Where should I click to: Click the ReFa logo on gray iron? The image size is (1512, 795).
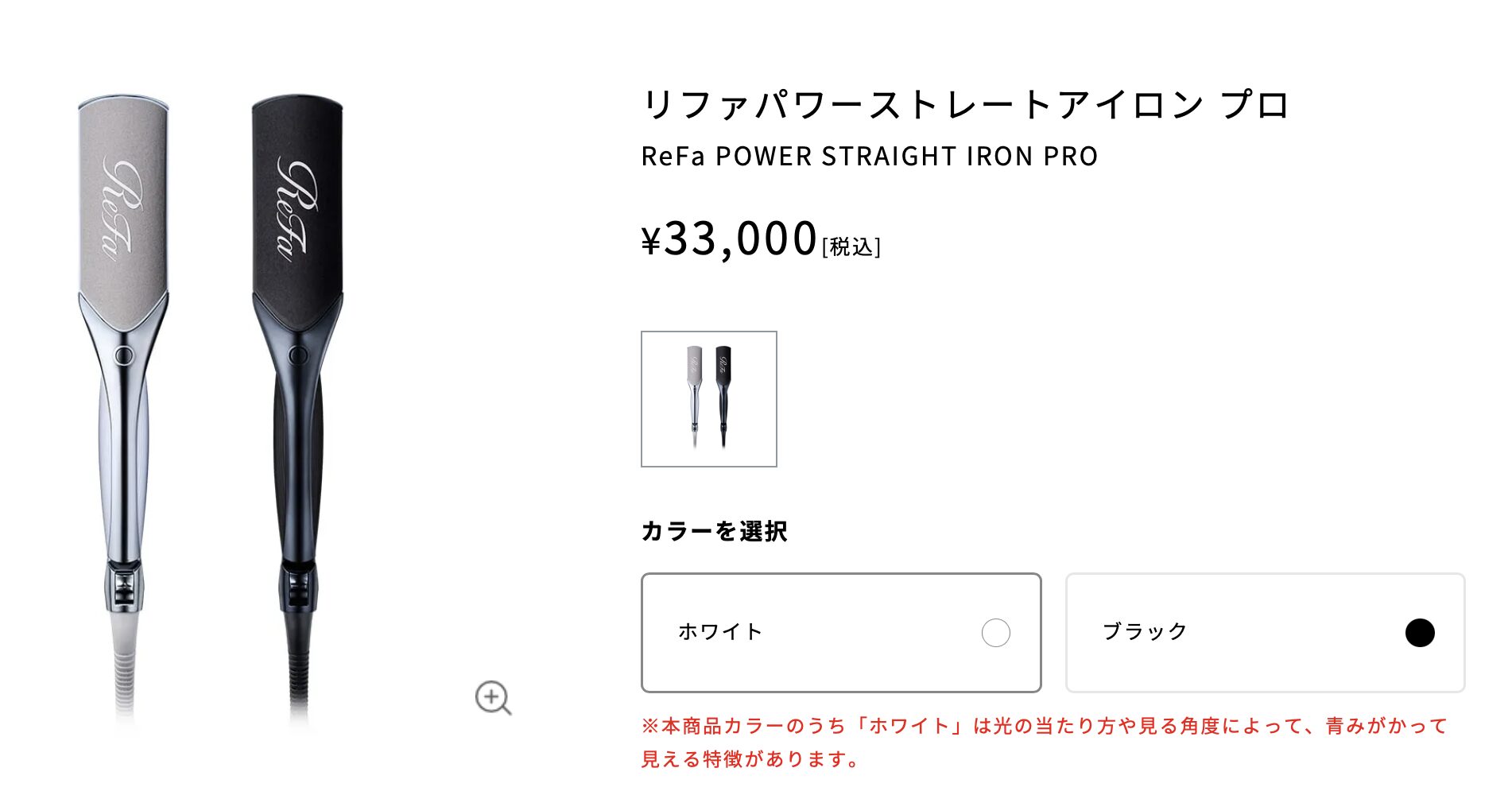(x=122, y=209)
